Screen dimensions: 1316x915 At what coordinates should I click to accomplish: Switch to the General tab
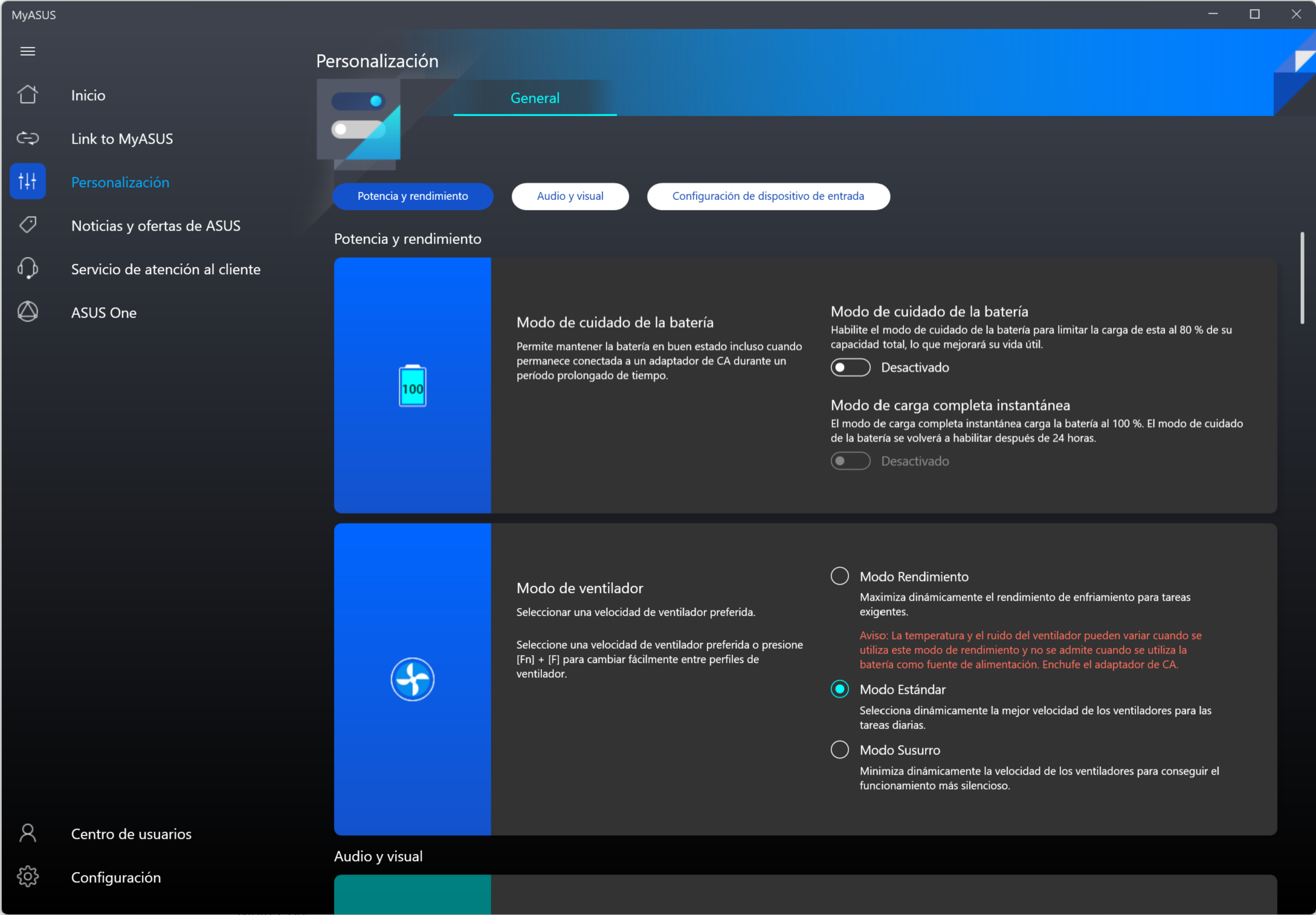pos(535,98)
